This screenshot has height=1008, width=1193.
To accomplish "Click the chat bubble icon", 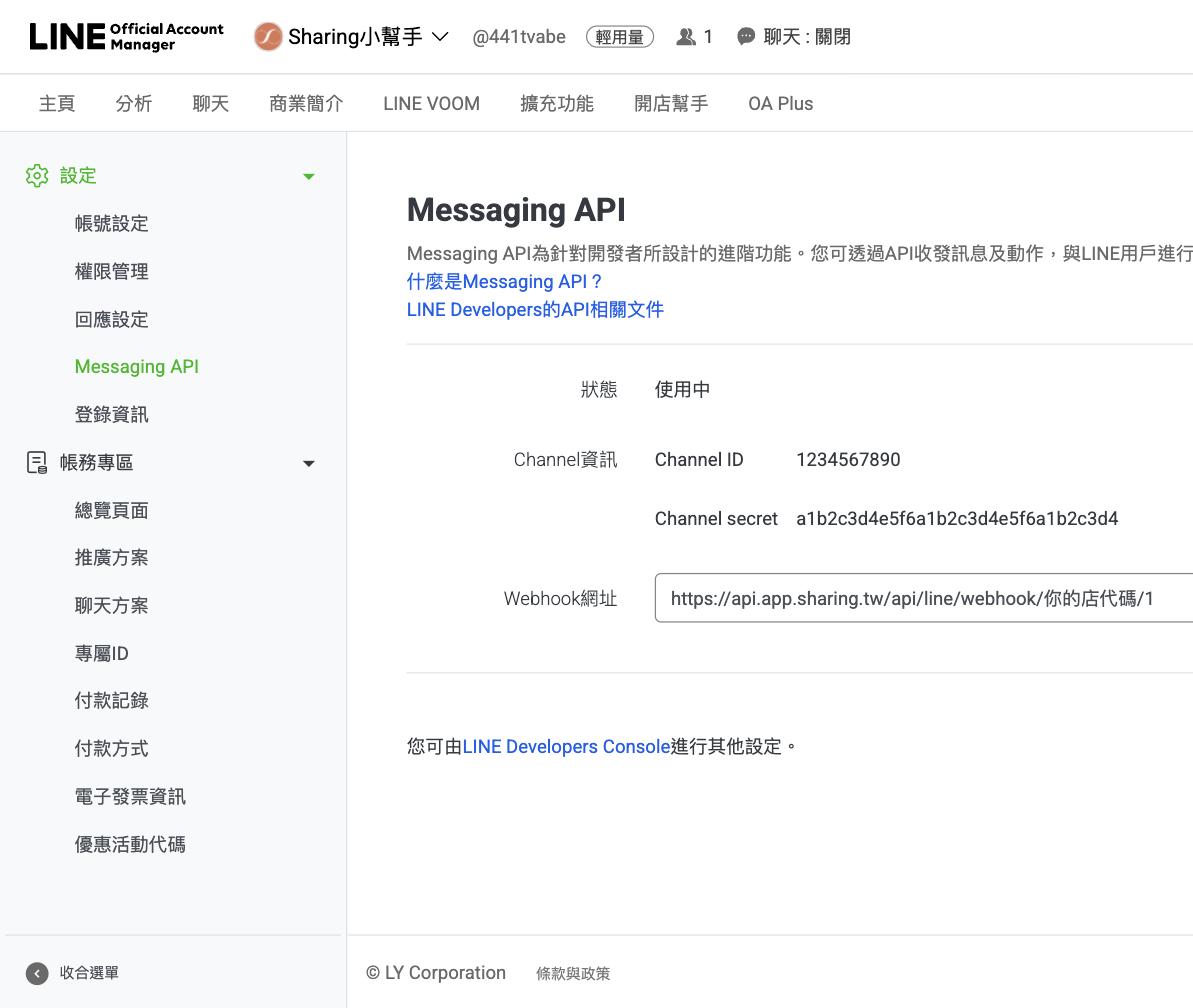I will click(x=746, y=37).
